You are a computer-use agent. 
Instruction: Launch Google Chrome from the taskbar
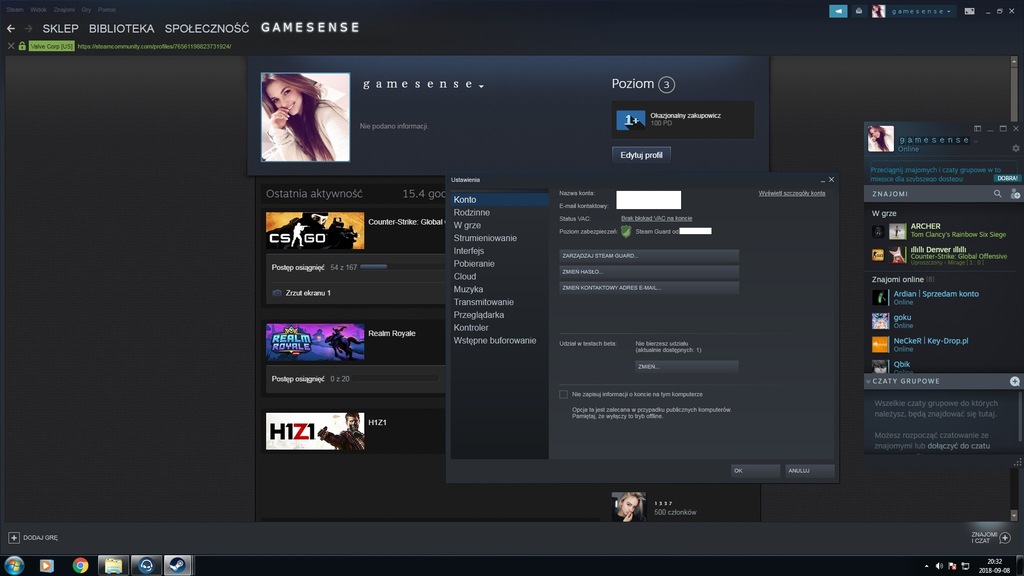(x=80, y=565)
